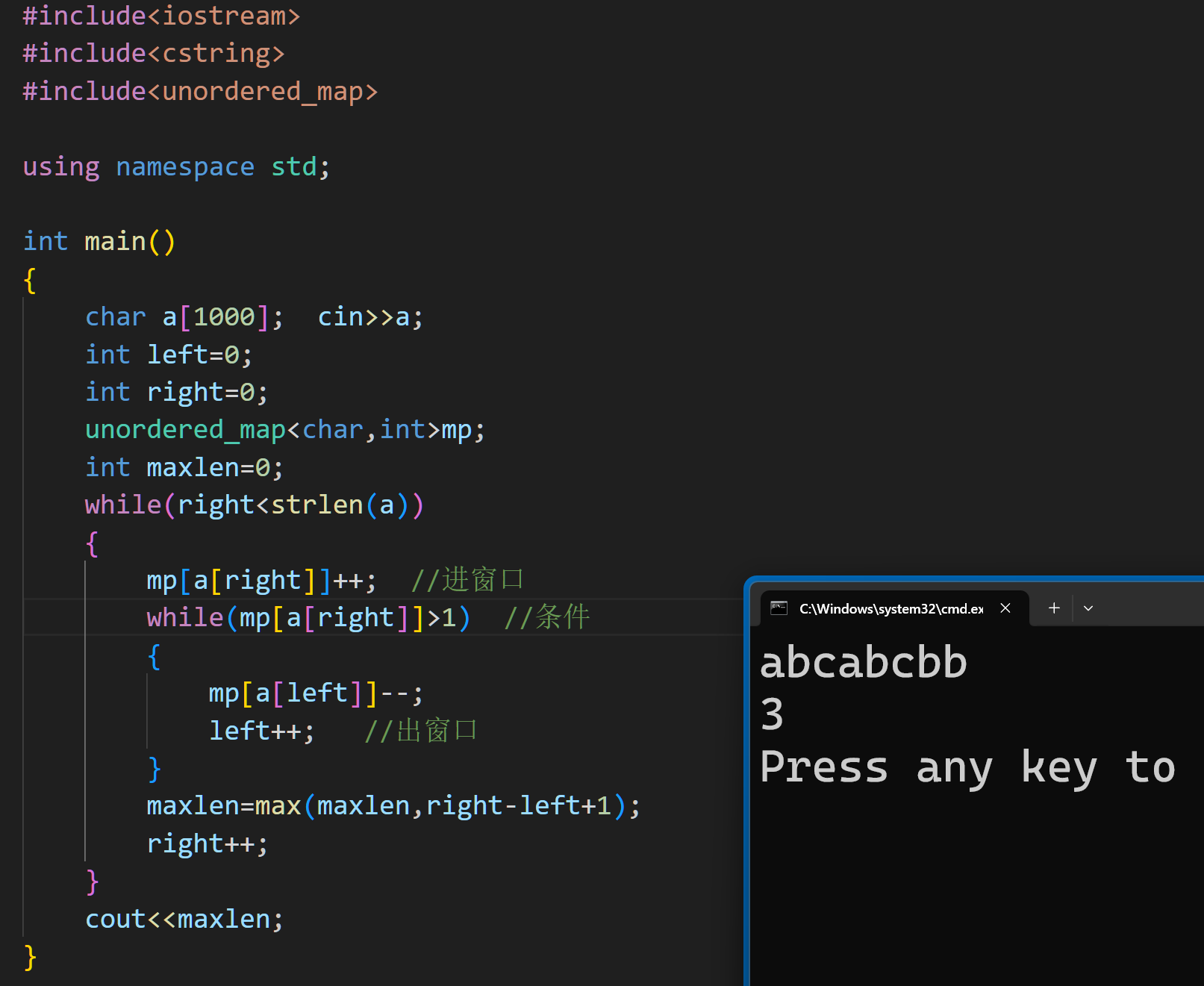Click the 'mp[a[left]]--;' statement
The width and height of the screenshot is (1204, 986).
click(316, 693)
